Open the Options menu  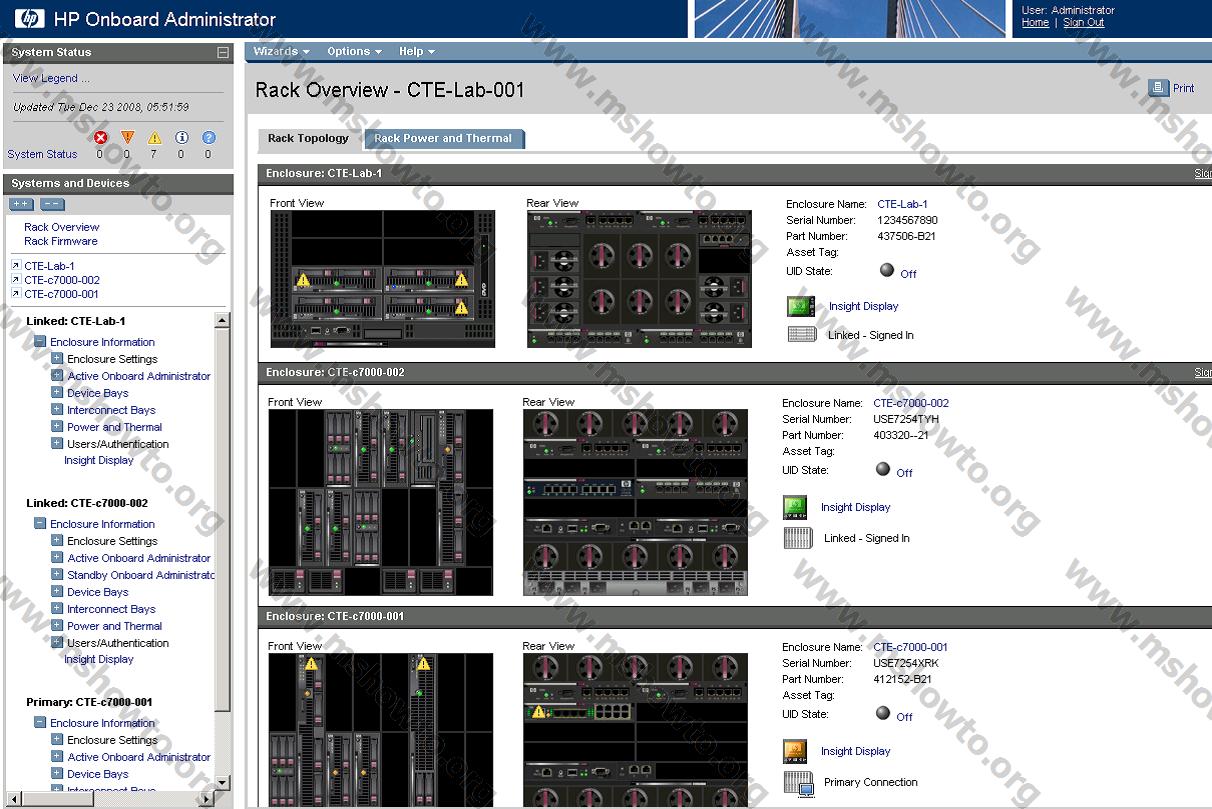click(x=354, y=51)
